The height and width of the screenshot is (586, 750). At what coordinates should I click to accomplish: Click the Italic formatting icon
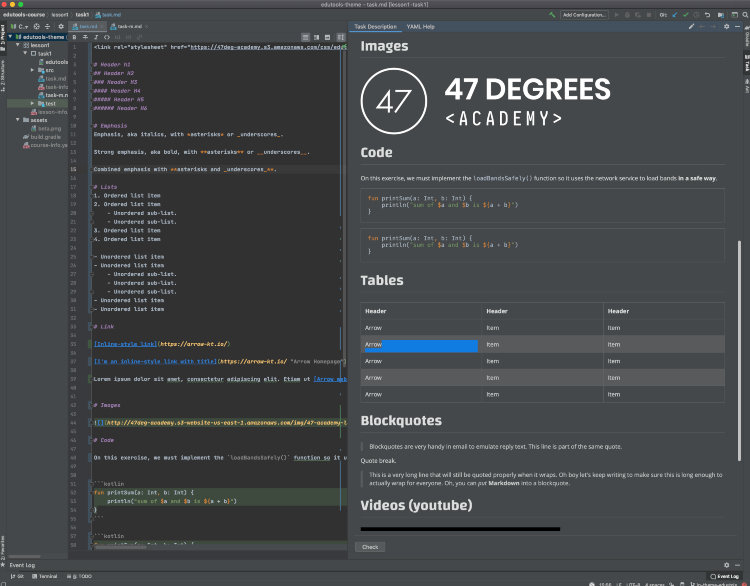96,37
